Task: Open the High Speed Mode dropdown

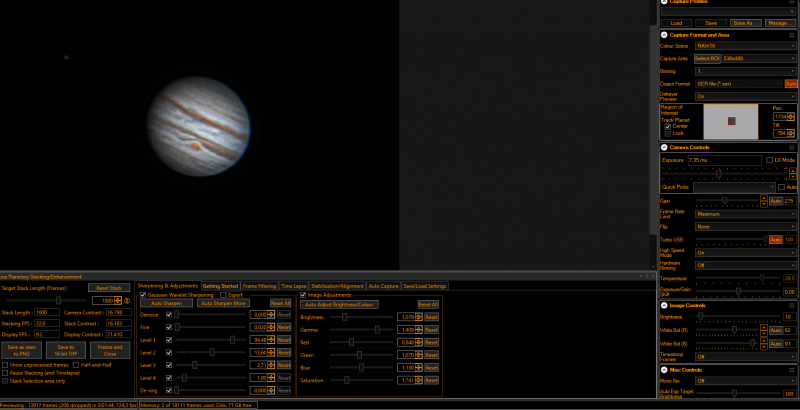Action: point(745,252)
